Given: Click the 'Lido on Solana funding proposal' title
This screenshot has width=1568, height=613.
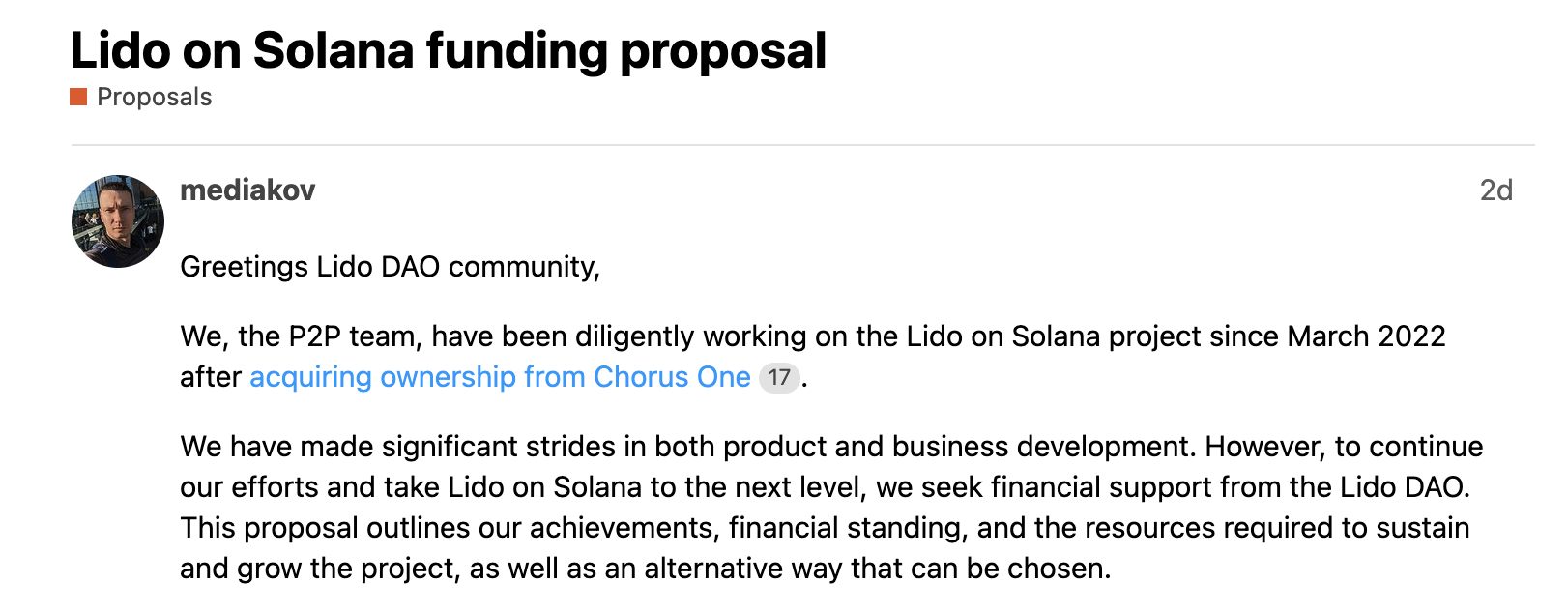Looking at the screenshot, I should click(449, 50).
